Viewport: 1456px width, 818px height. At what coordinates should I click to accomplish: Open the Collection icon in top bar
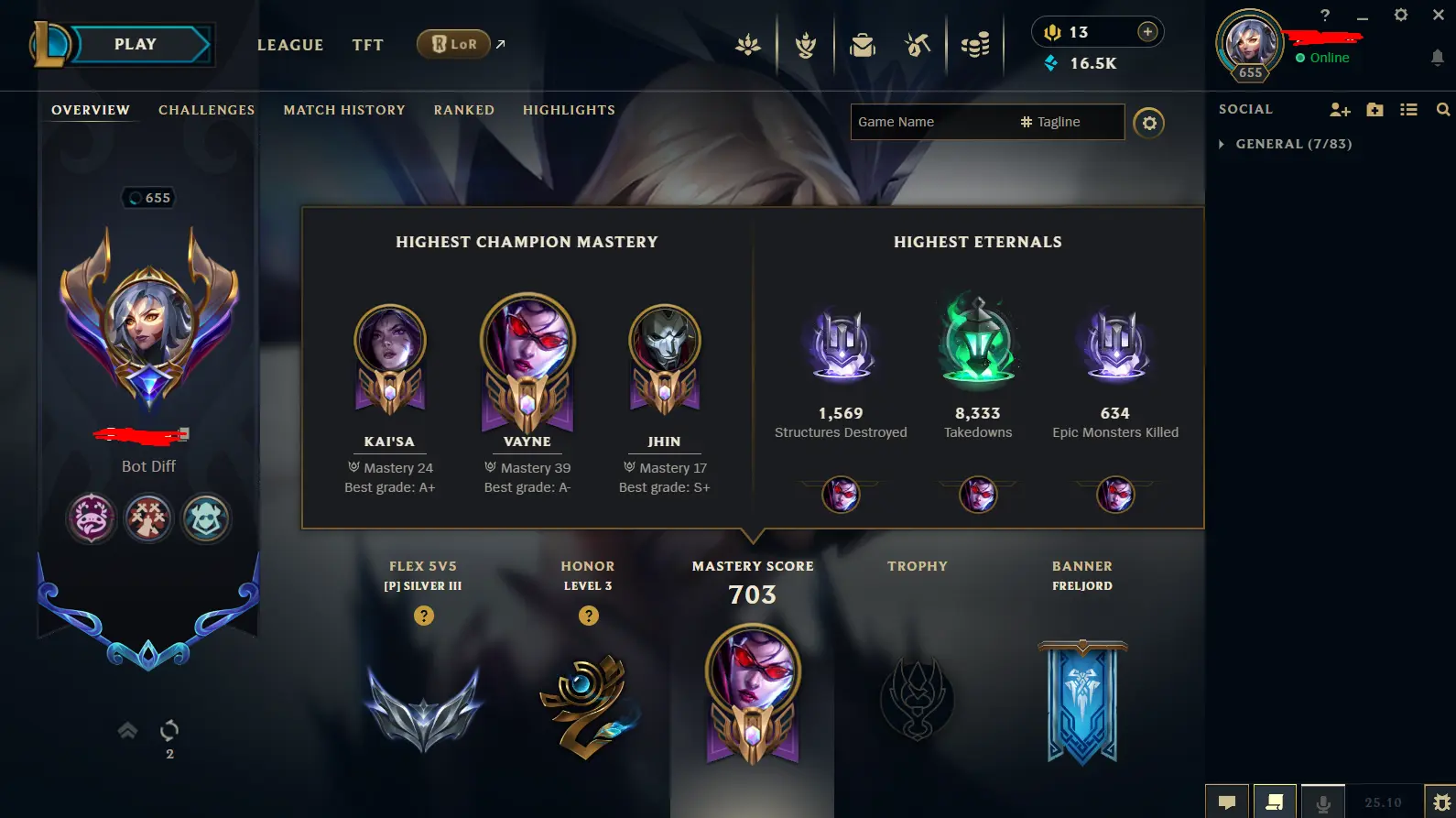[x=862, y=44]
